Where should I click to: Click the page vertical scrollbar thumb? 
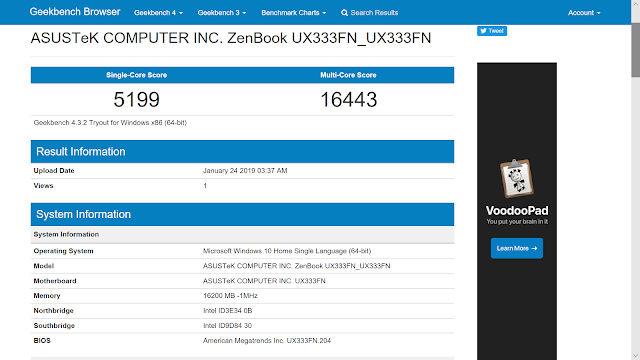(x=636, y=50)
